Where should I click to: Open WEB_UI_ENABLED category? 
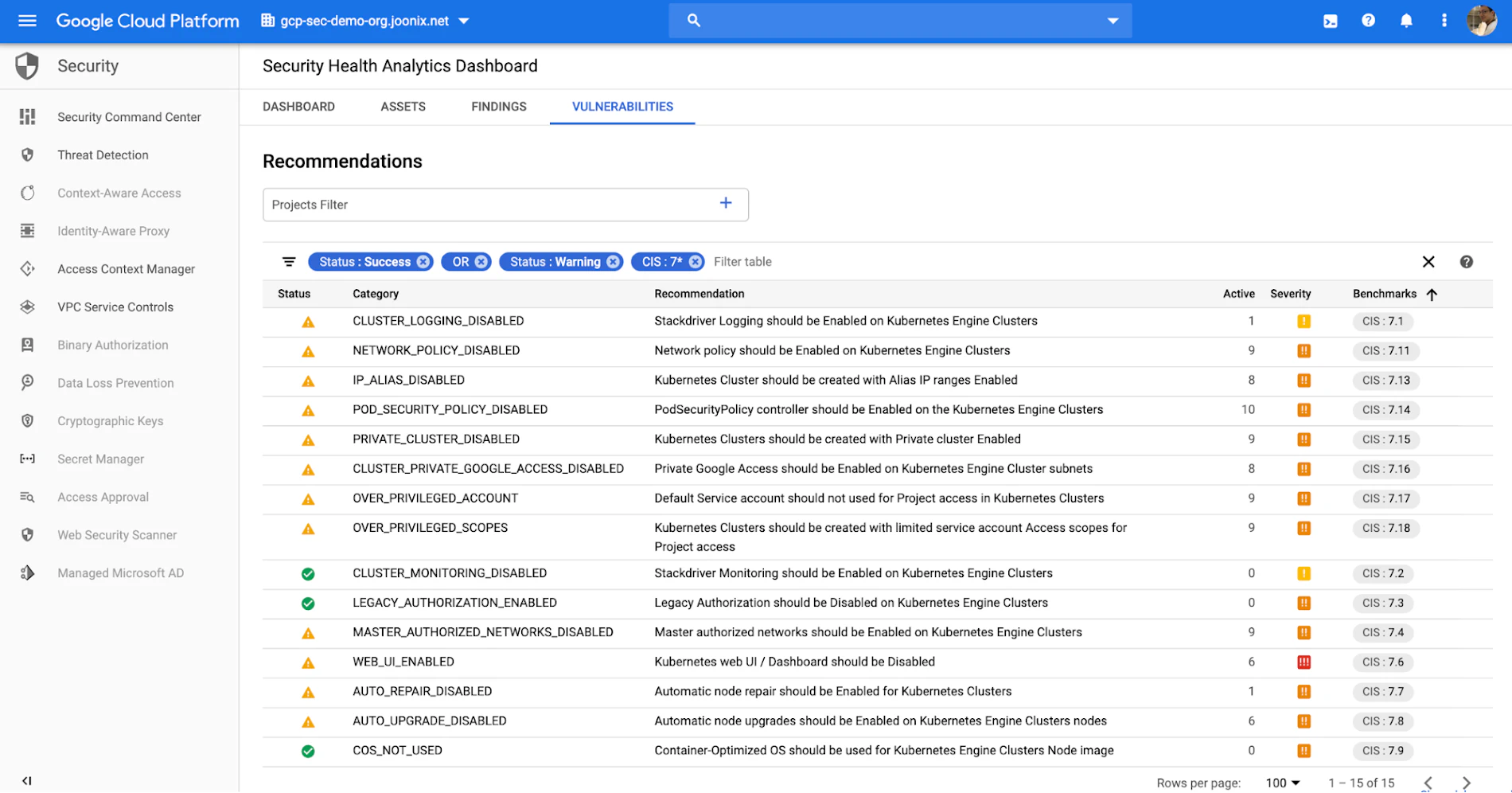coord(403,662)
